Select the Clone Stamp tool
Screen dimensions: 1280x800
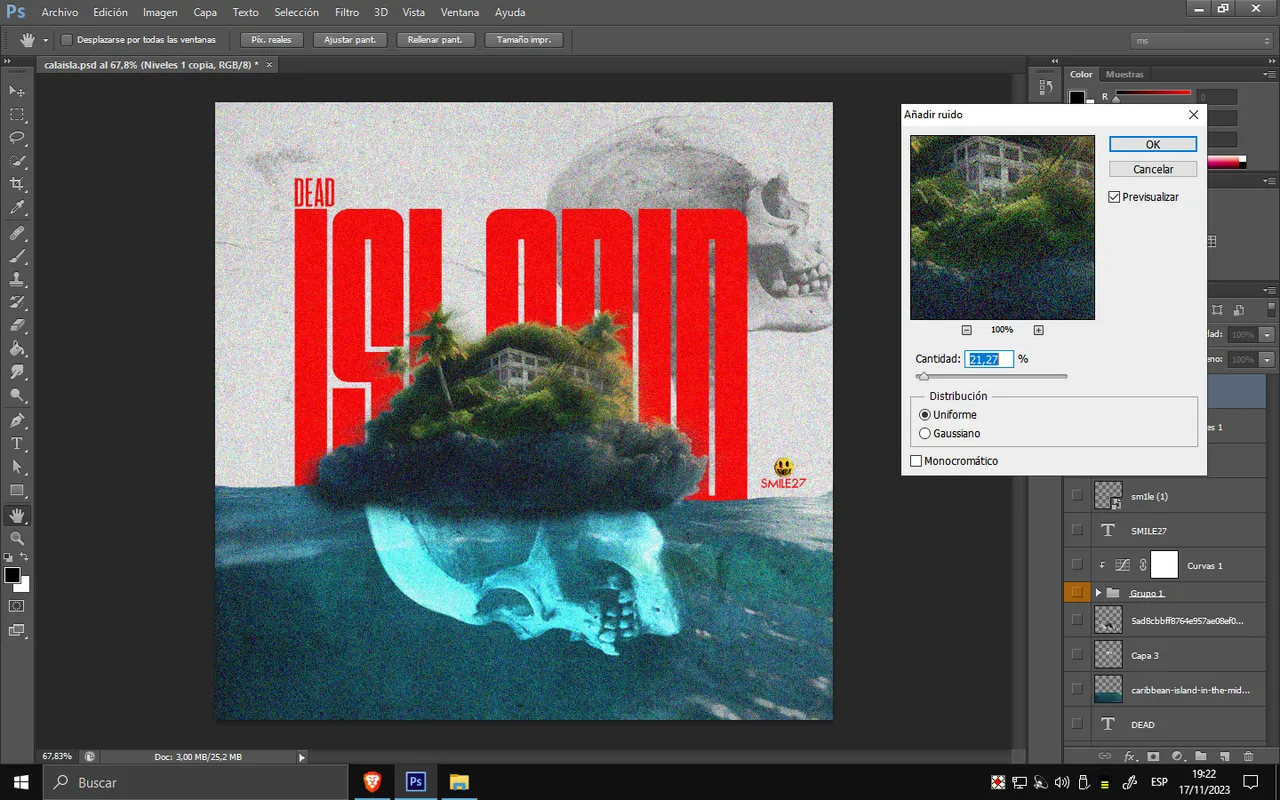17,280
